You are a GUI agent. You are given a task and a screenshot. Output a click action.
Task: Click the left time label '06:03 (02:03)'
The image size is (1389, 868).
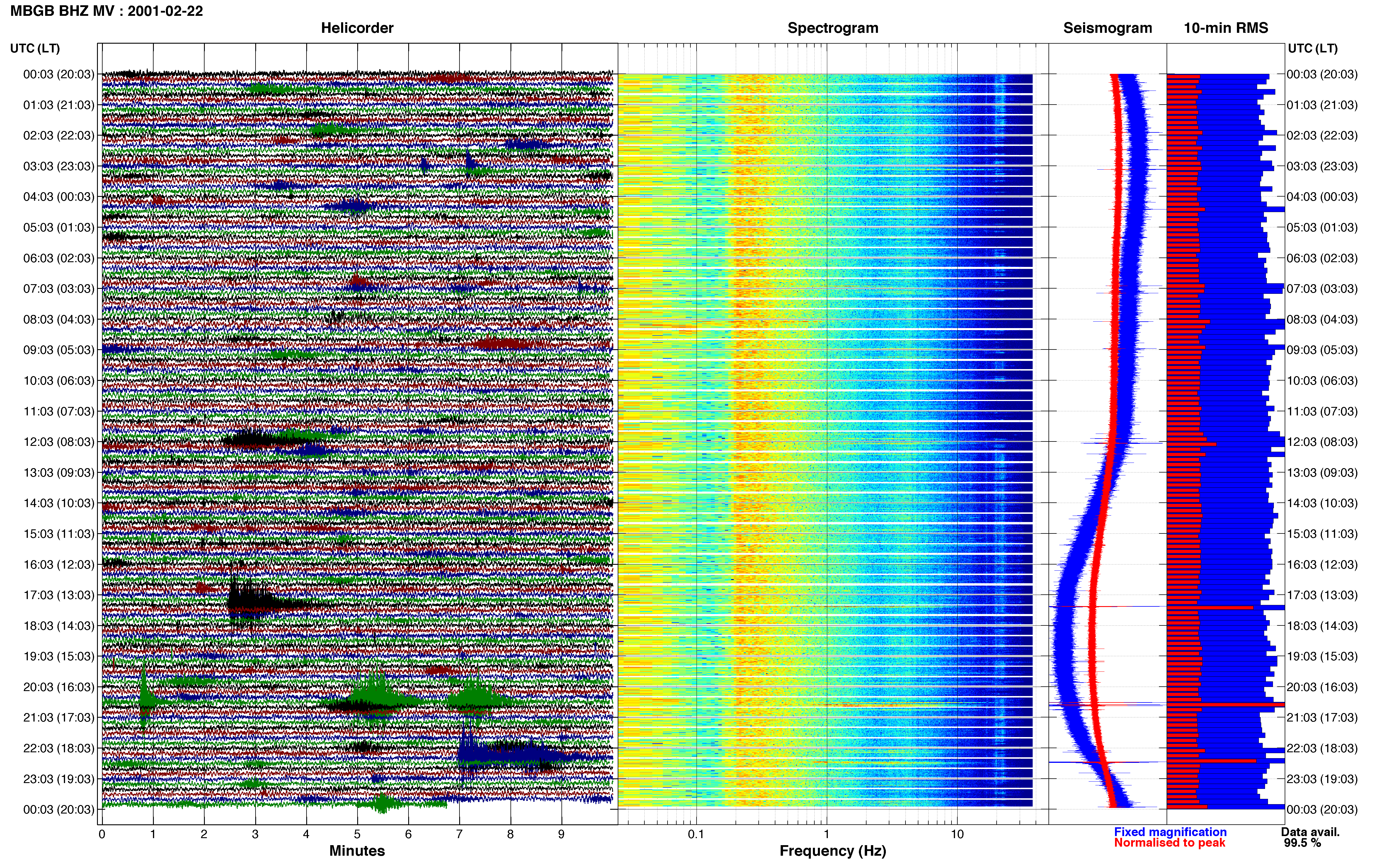click(59, 258)
